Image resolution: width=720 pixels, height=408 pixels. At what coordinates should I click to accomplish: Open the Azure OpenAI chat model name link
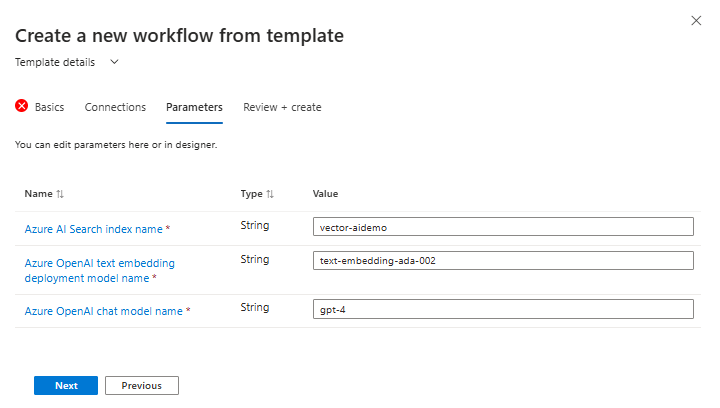pos(103,311)
